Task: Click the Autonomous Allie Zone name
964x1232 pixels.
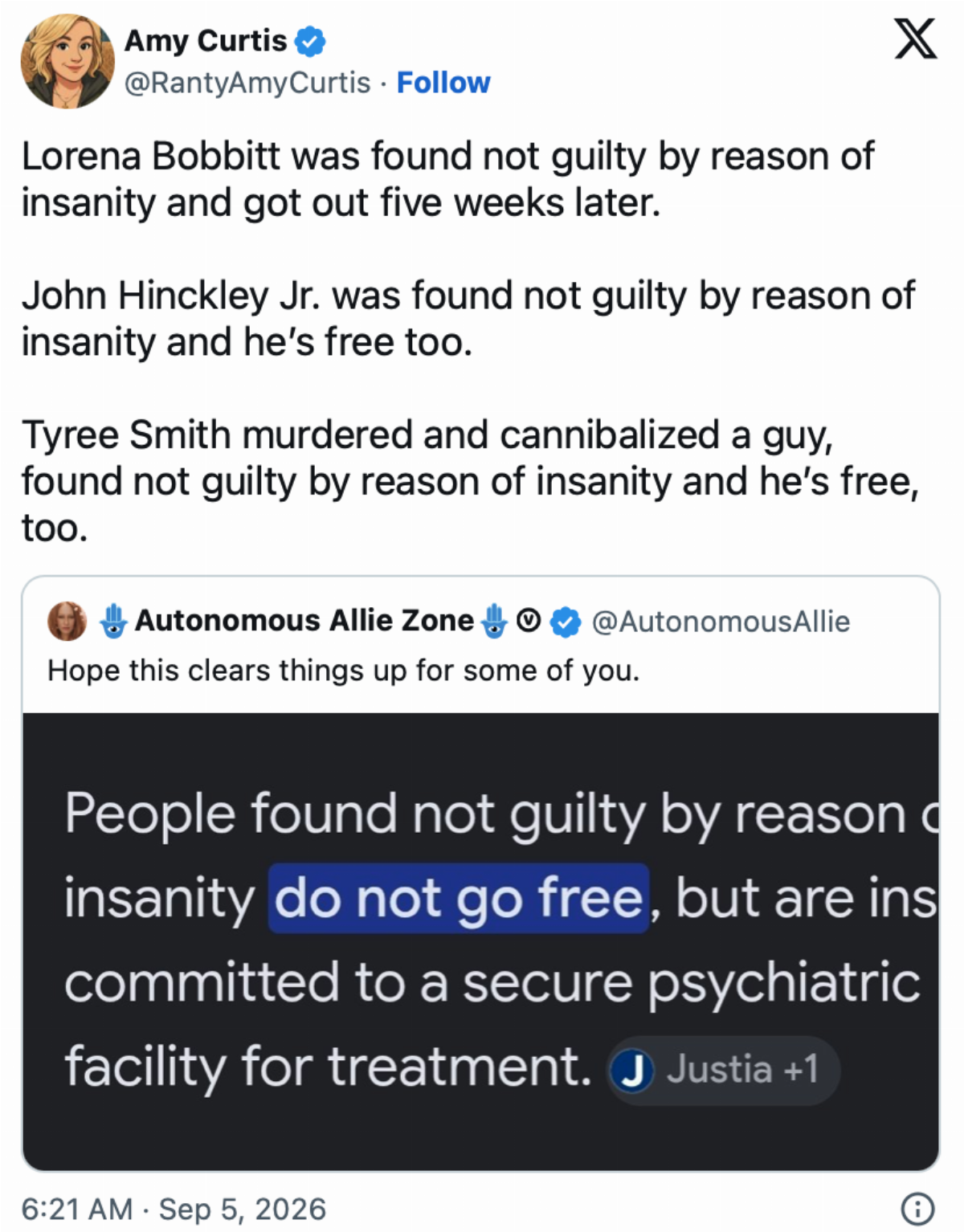Action: click(x=304, y=621)
